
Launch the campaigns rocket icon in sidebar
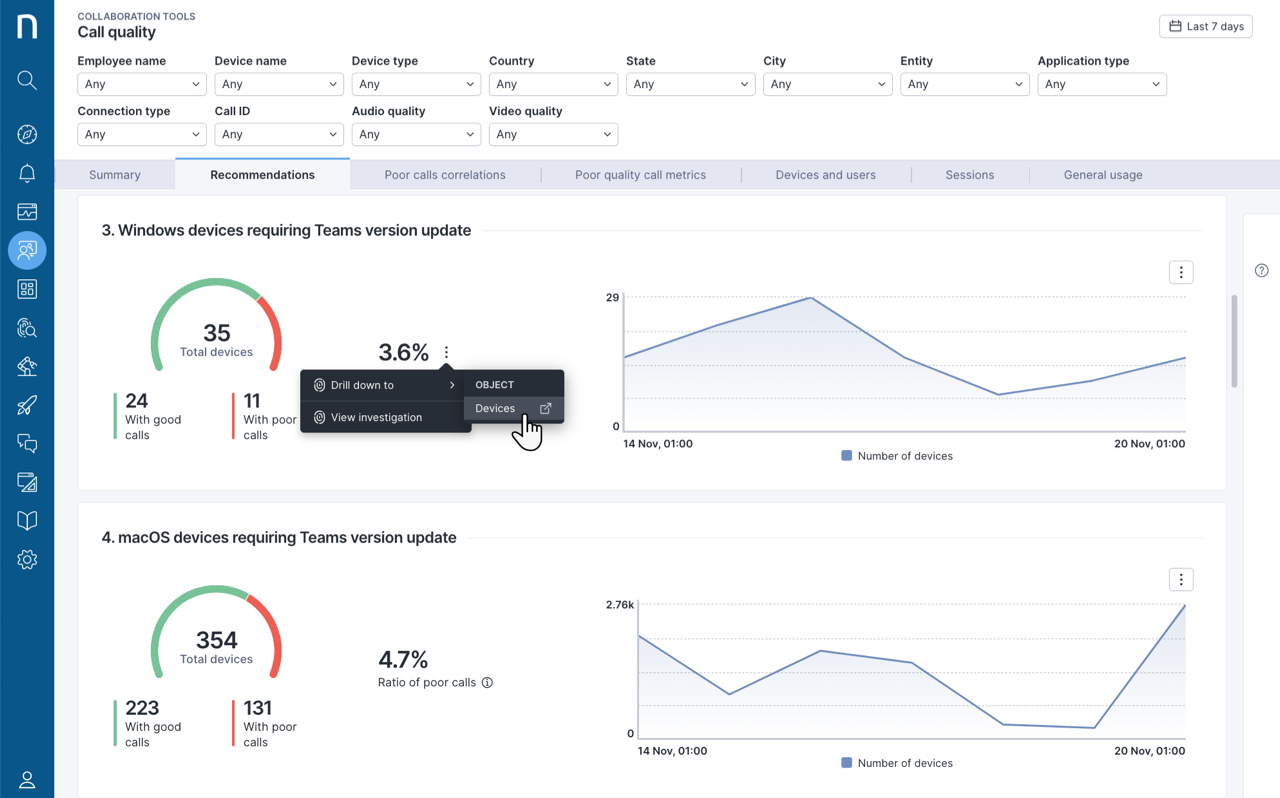pos(27,405)
